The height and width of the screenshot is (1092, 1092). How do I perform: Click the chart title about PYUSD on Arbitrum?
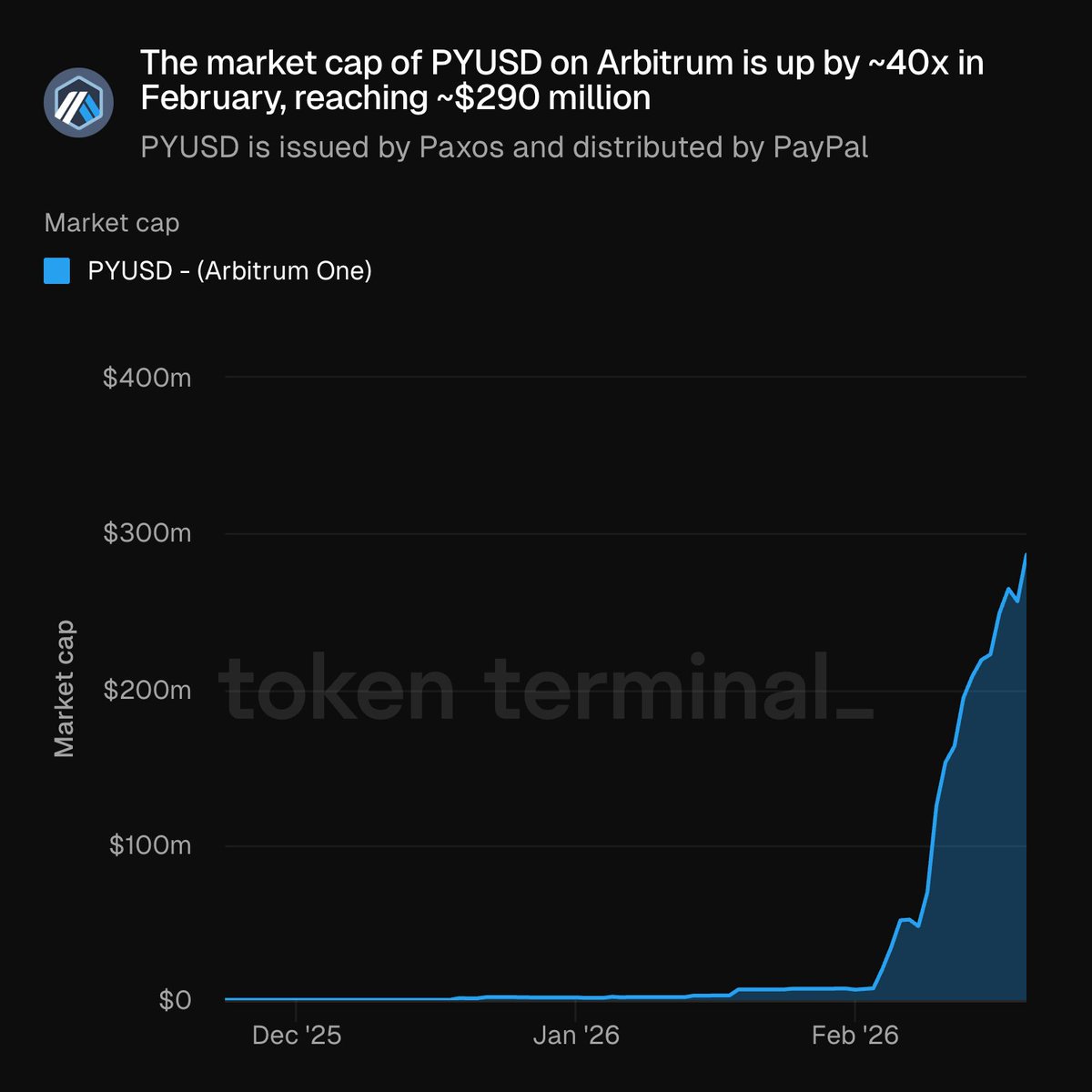click(x=561, y=80)
